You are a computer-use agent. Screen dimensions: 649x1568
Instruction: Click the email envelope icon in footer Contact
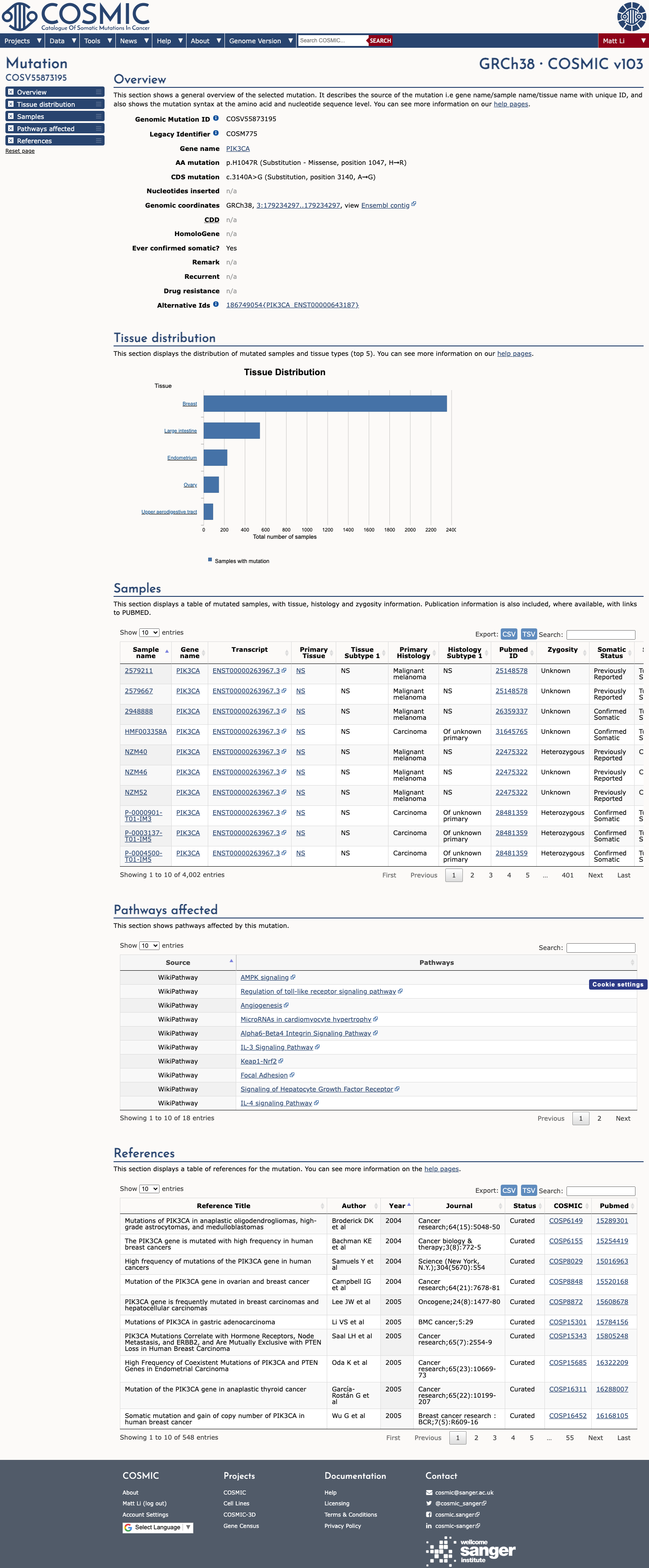click(x=429, y=1492)
